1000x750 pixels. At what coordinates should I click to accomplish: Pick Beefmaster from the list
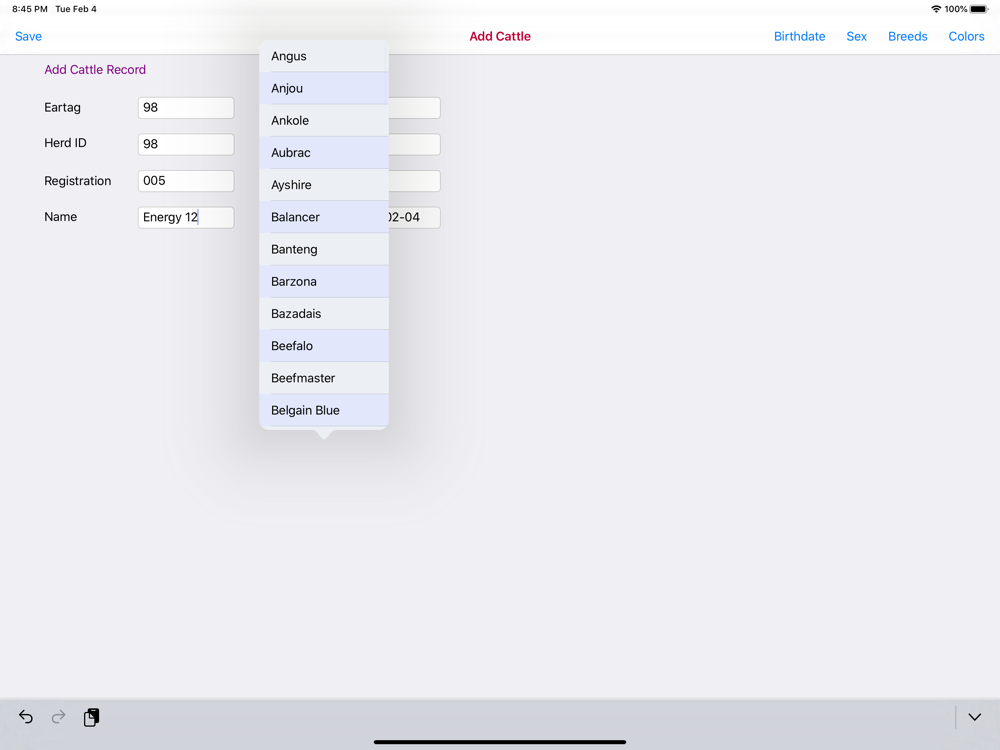pyautogui.click(x=324, y=378)
